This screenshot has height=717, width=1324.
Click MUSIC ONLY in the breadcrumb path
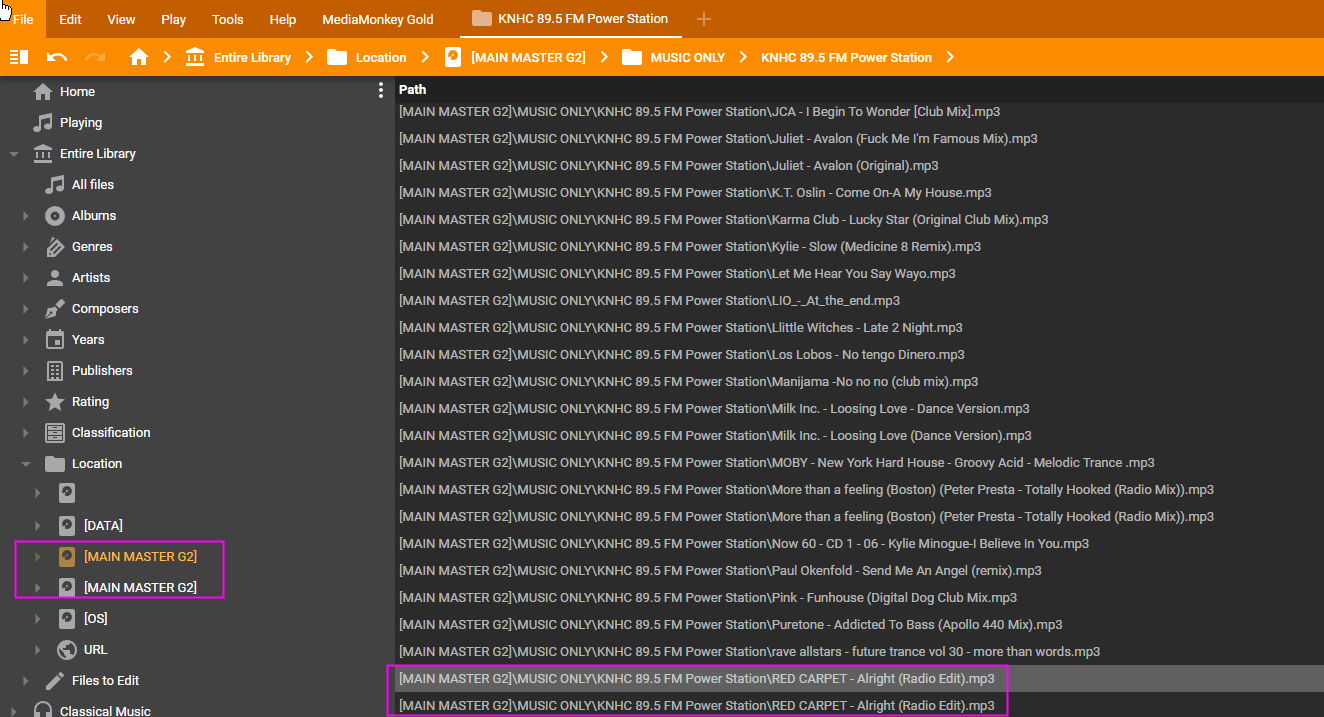click(x=687, y=57)
